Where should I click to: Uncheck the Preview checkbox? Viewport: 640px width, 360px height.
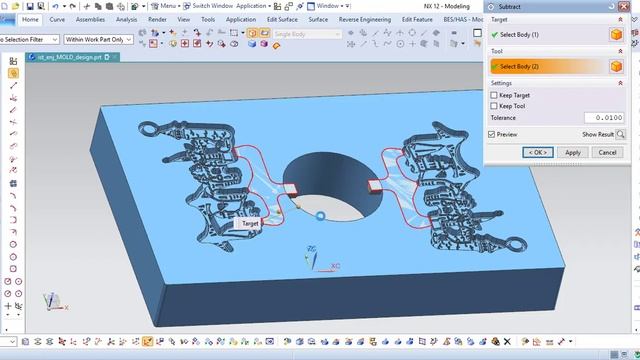click(x=492, y=134)
